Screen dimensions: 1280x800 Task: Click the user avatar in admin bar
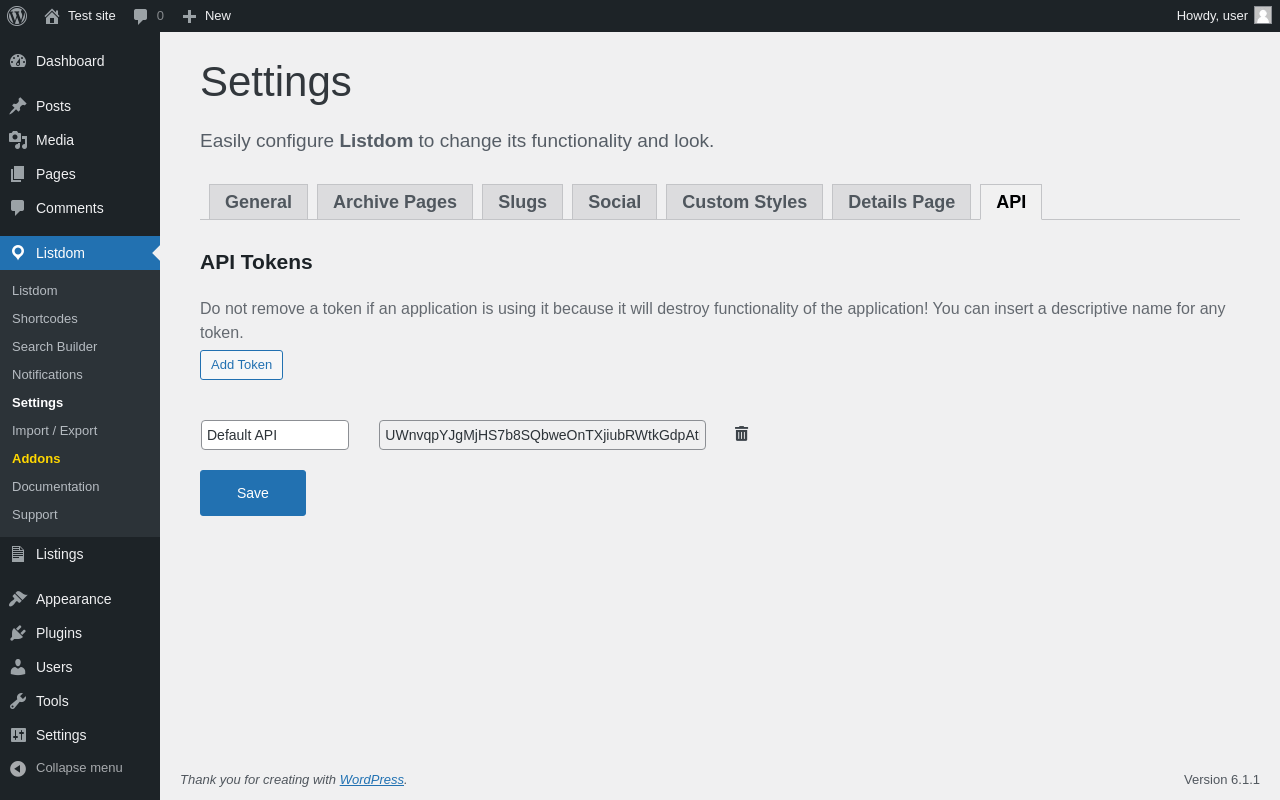click(x=1263, y=15)
